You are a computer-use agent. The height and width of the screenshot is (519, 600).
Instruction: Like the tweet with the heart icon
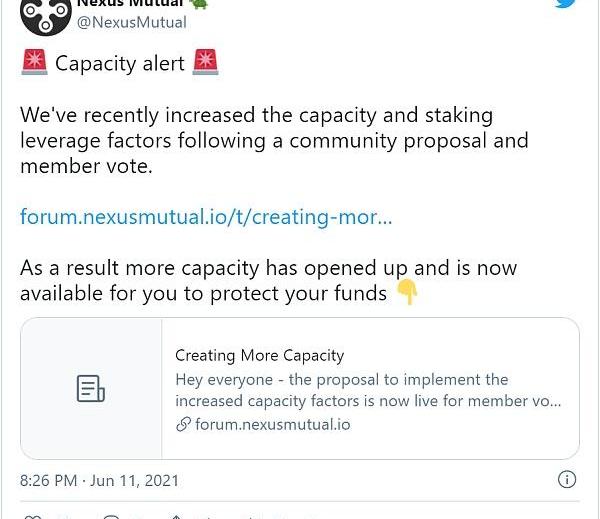(x=32, y=516)
